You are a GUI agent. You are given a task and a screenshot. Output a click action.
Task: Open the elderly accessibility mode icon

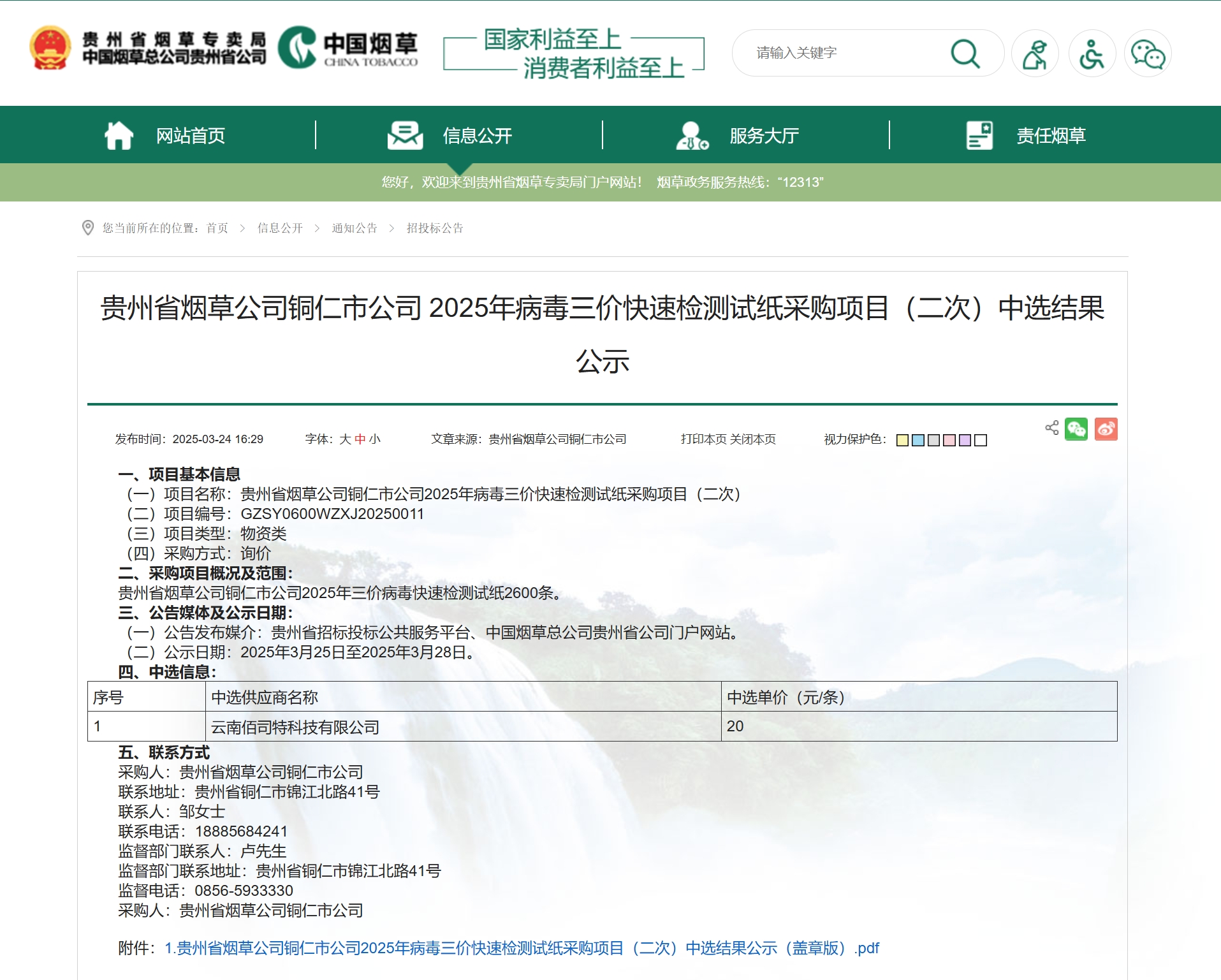[x=1036, y=53]
